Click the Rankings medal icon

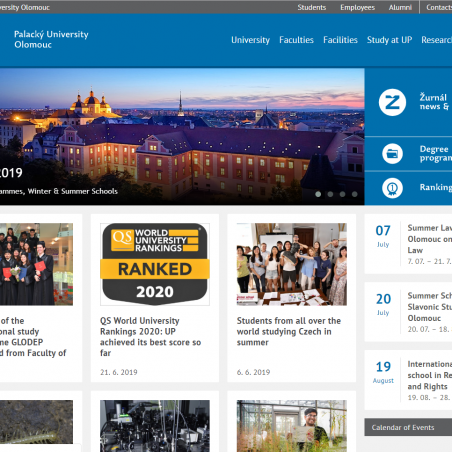click(x=392, y=188)
